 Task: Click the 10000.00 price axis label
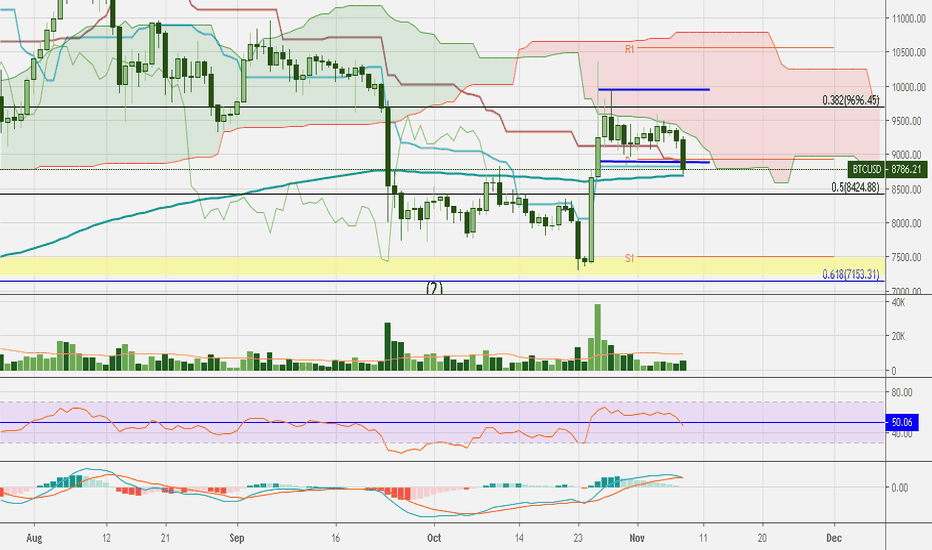click(x=908, y=87)
